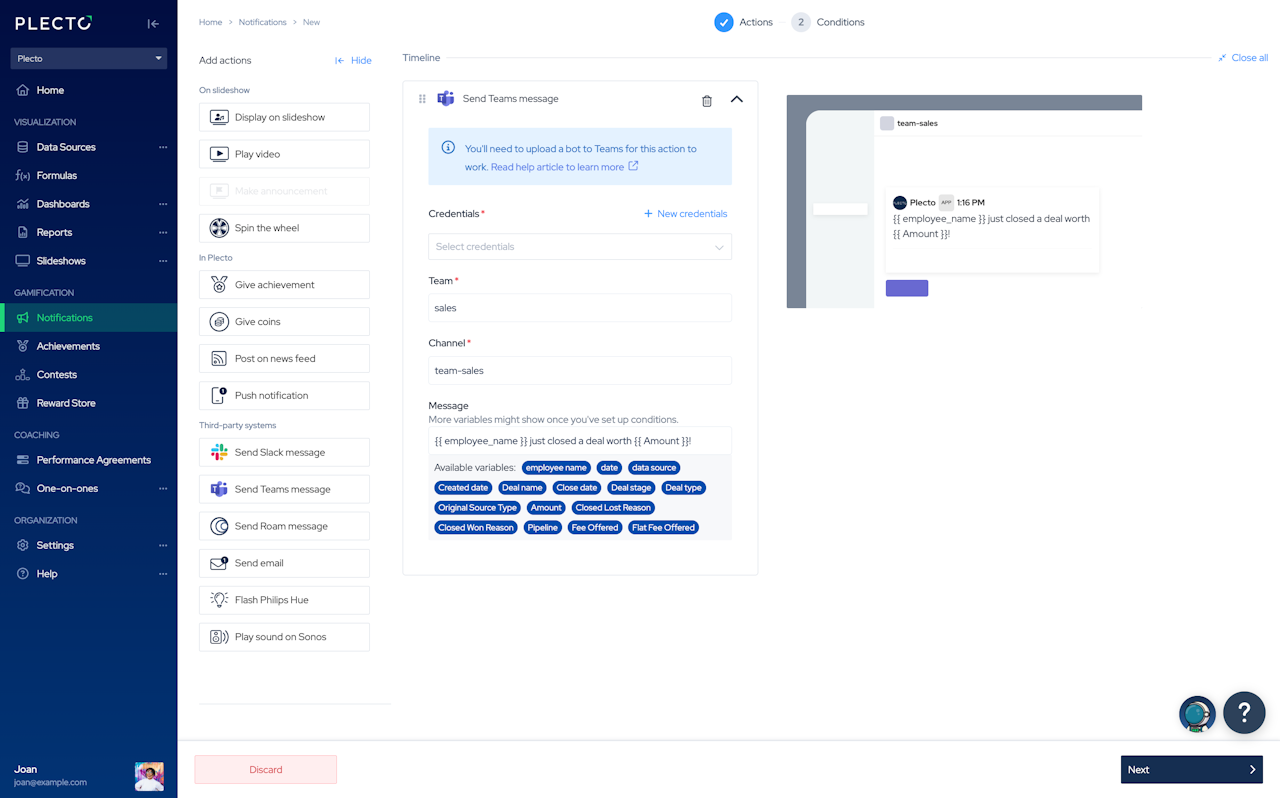Go to the Conditions step
The width and height of the screenshot is (1280, 798).
[x=828, y=22]
